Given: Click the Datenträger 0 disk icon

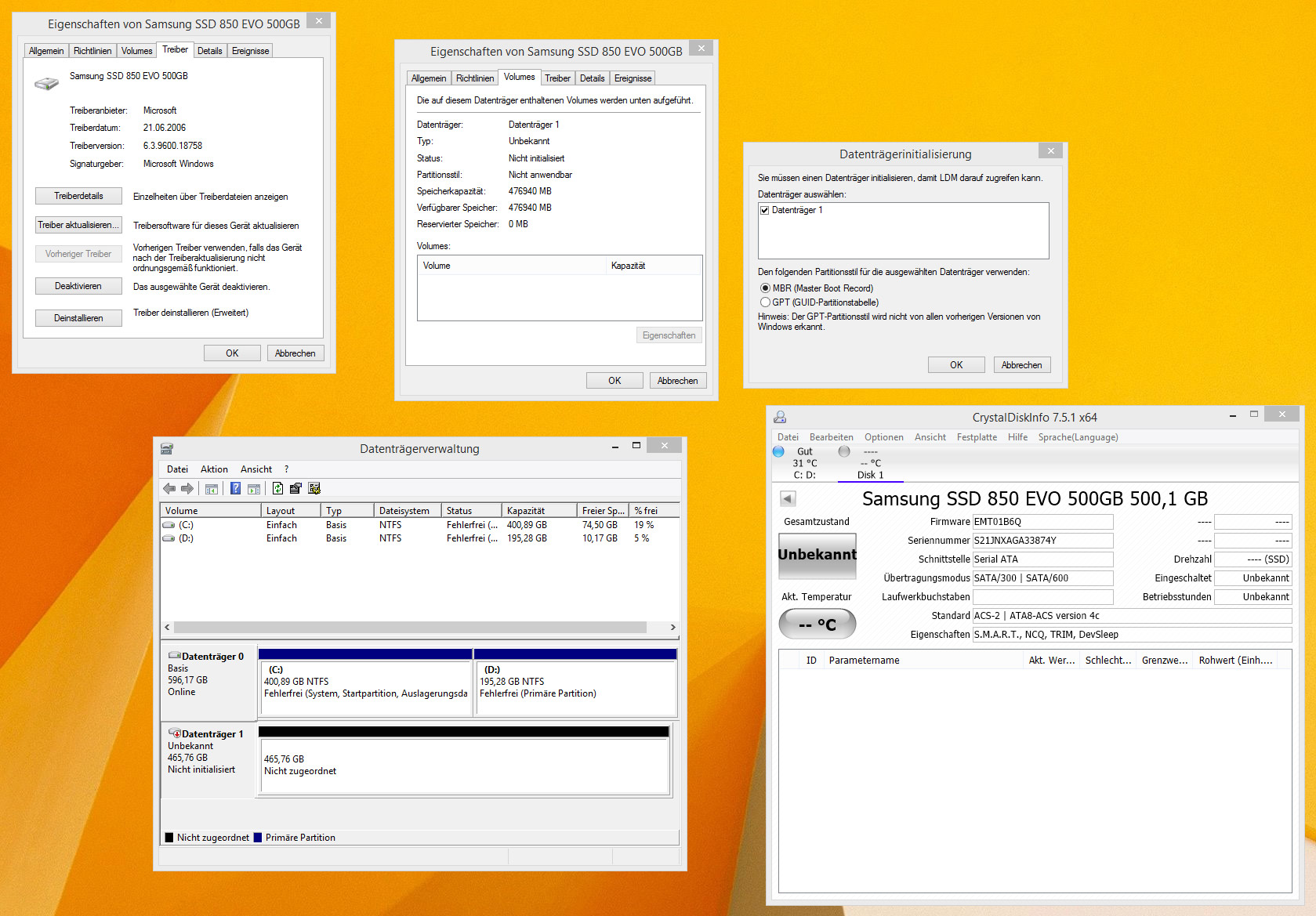Looking at the screenshot, I should coord(174,656).
